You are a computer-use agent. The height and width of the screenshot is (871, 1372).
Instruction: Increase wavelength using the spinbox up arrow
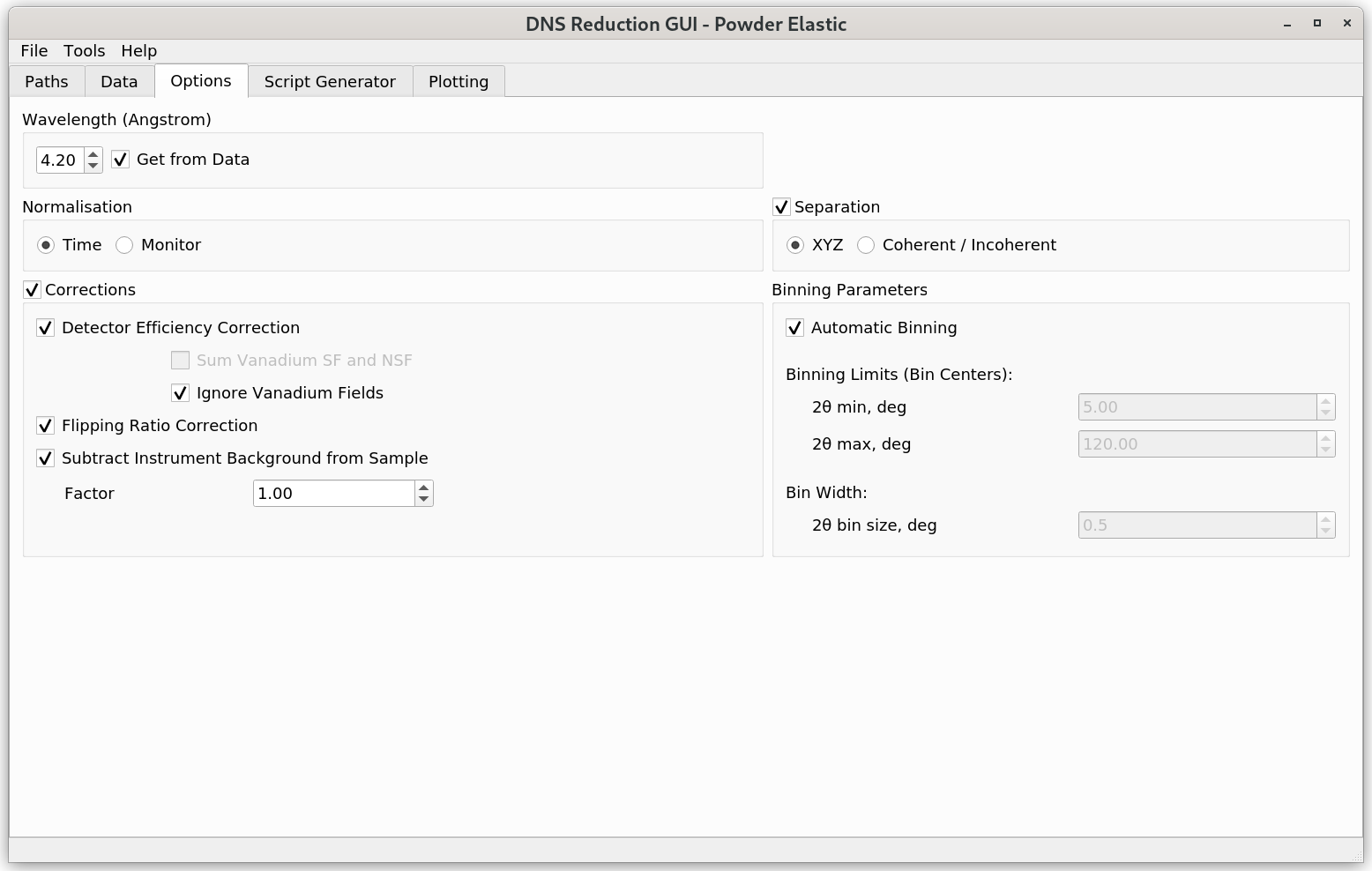tap(93, 154)
